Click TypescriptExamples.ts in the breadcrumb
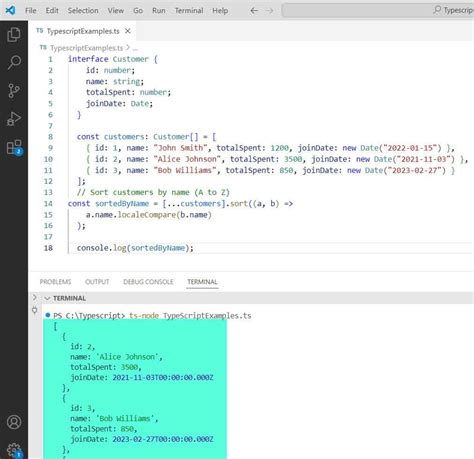The width and height of the screenshot is (474, 459). (86, 48)
